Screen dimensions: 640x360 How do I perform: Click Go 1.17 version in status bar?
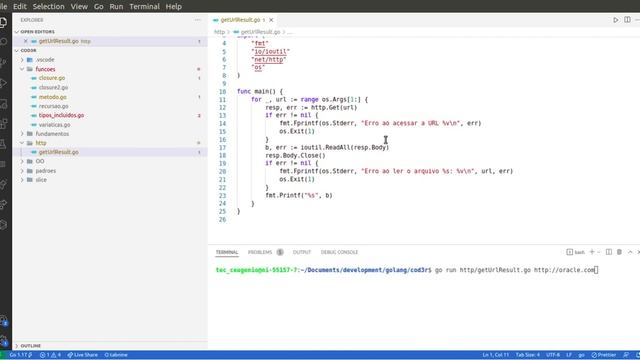[20, 355]
